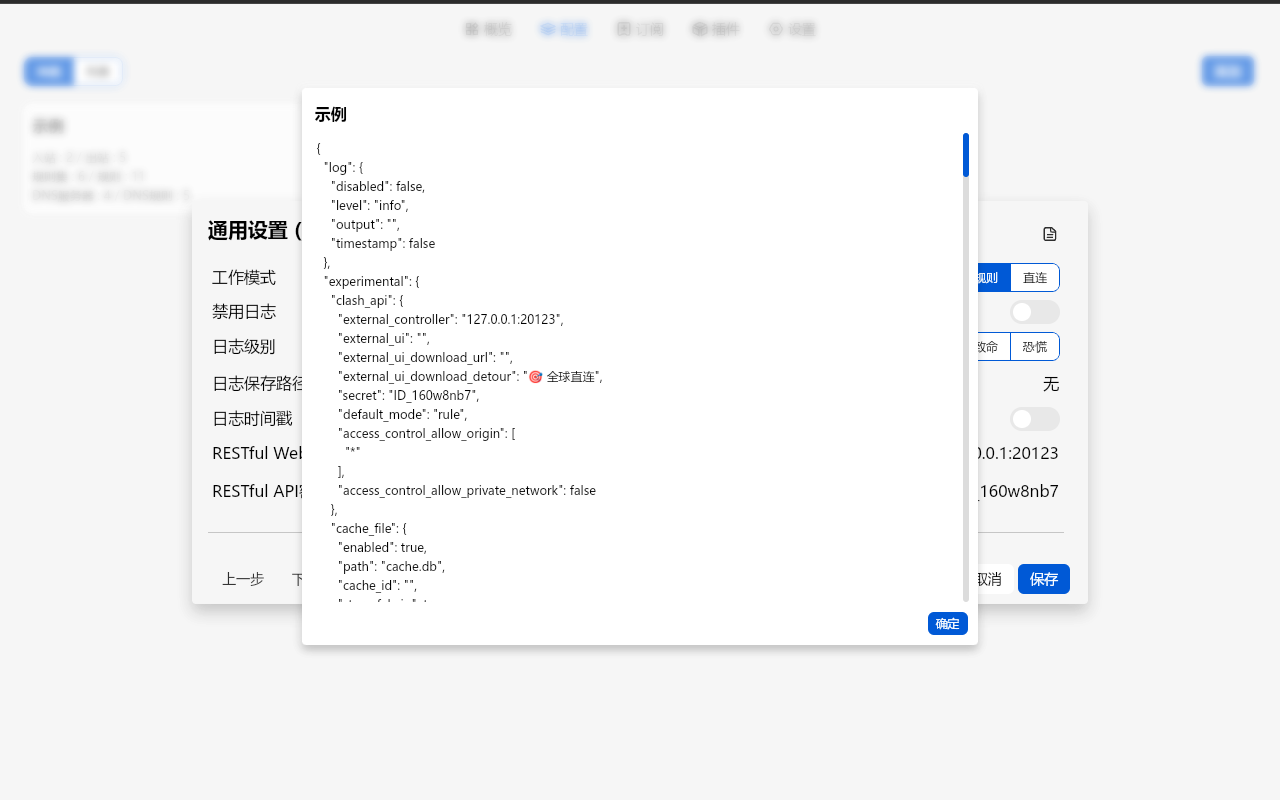Click the "external_ui_download_url" line
This screenshot has width=1280, height=800.
[x=426, y=357]
